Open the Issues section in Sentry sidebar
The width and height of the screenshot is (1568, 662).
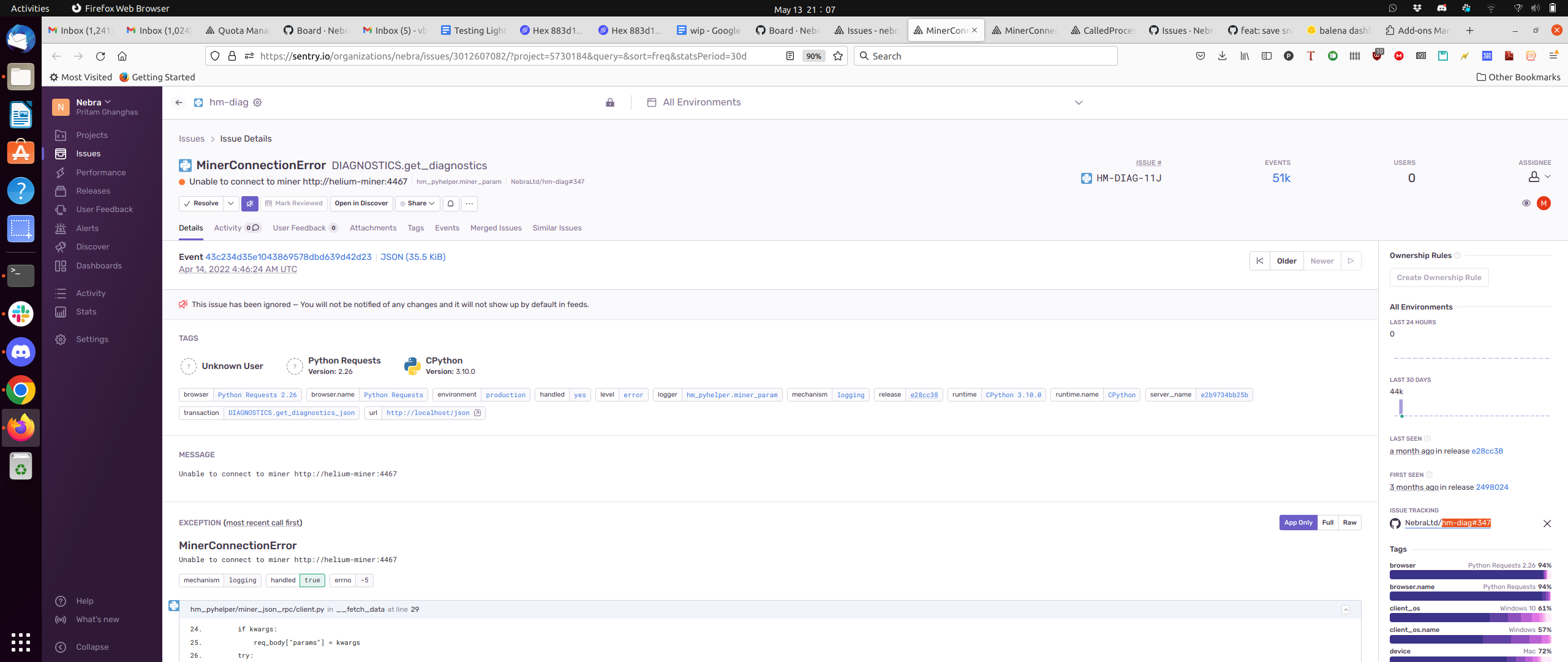coord(88,153)
